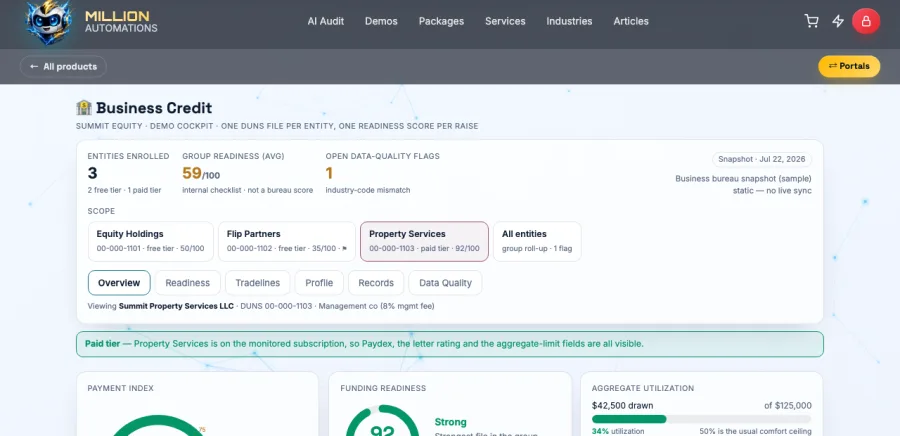This screenshot has width=900, height=436.
Task: Click the 'AGGREGATE UTILIZATION' card heading
Action: pyautogui.click(x=643, y=388)
